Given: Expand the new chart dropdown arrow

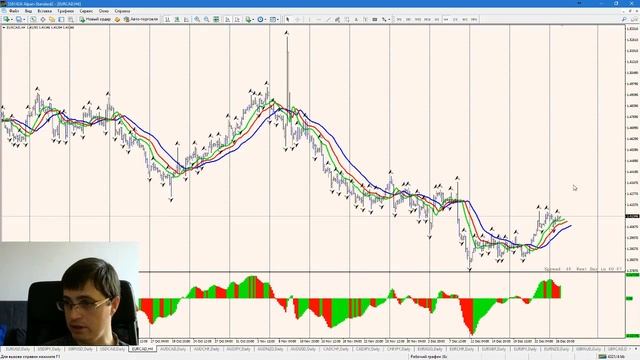Looking at the screenshot, I should point(12,19).
